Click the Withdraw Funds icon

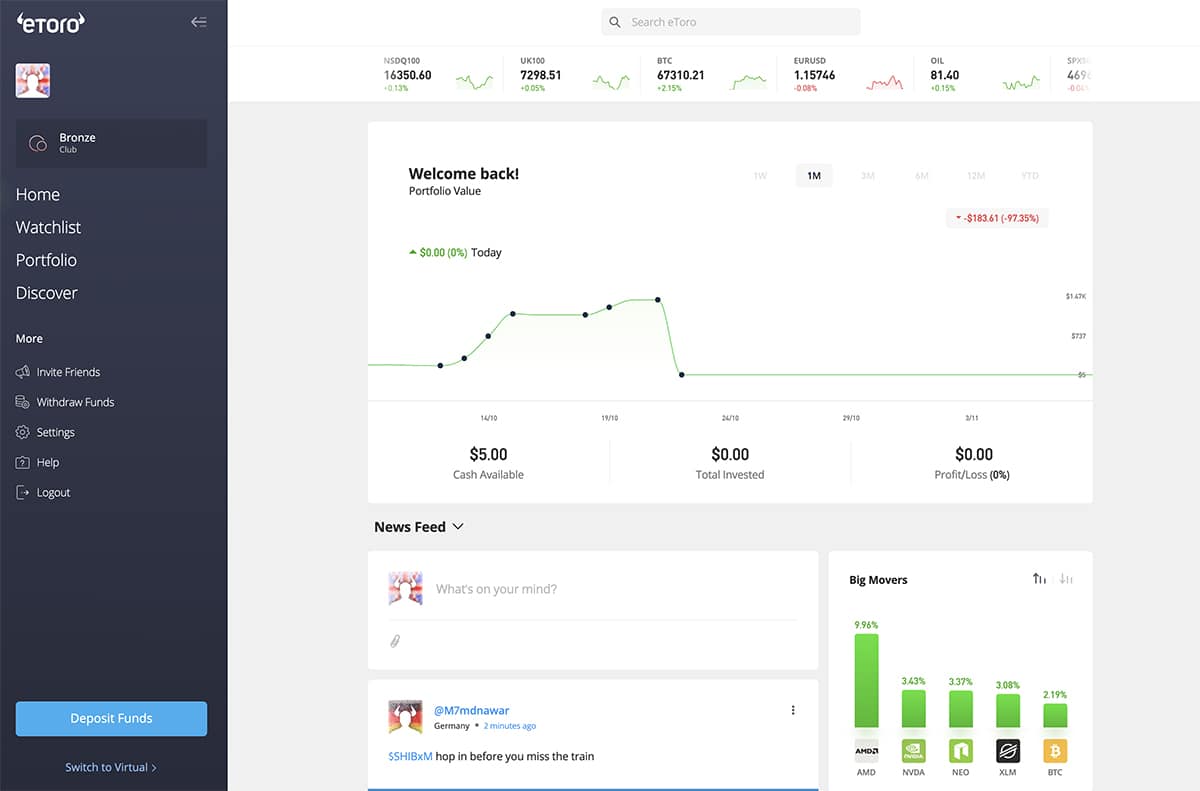pyautogui.click(x=23, y=402)
